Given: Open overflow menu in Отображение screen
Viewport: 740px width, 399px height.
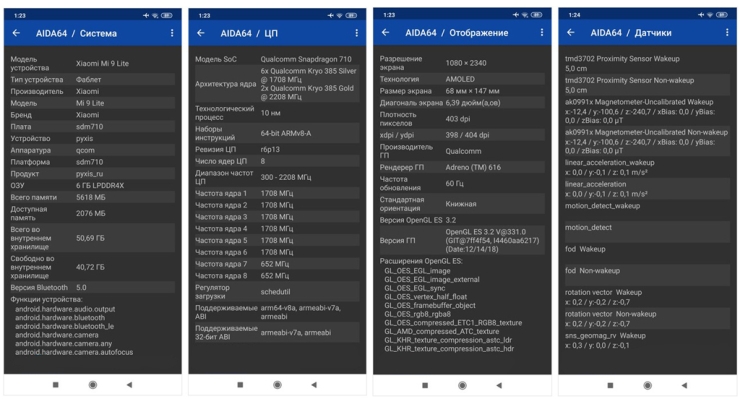Looking at the screenshot, I should pyautogui.click(x=541, y=33).
